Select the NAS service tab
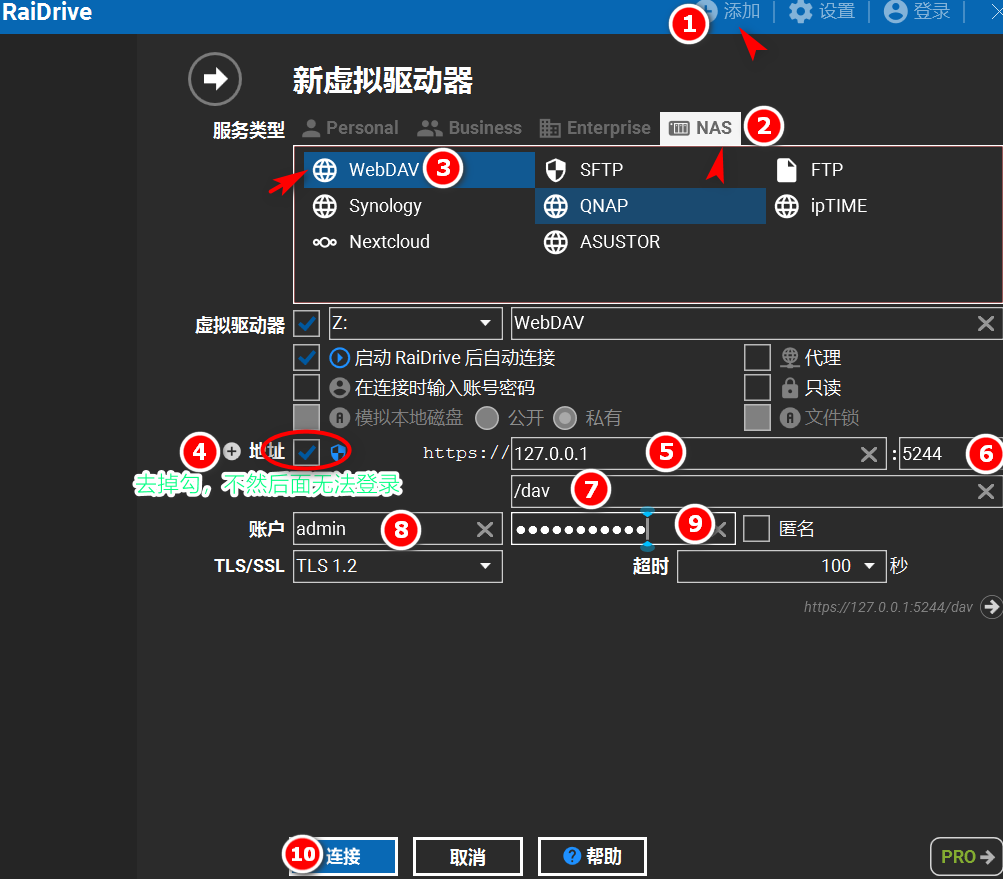The height and width of the screenshot is (879, 1003). 700,128
